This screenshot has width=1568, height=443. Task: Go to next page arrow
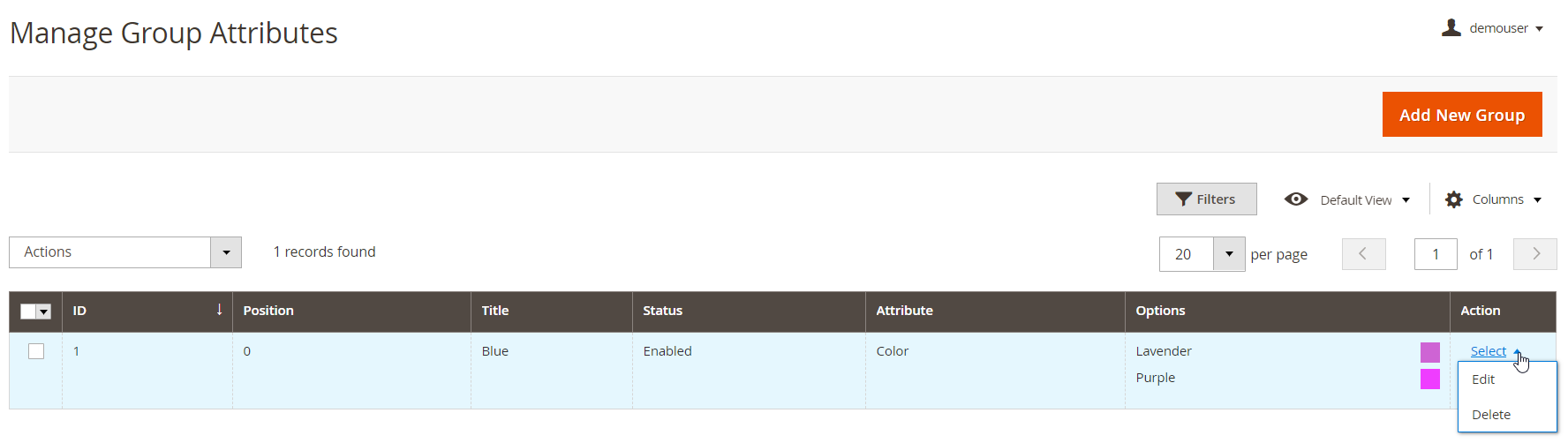(1535, 254)
